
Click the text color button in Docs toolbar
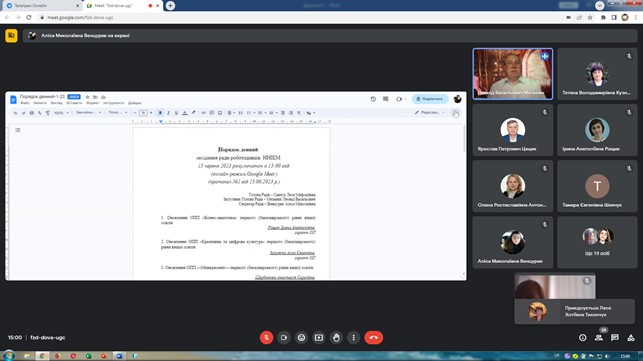click(185, 113)
